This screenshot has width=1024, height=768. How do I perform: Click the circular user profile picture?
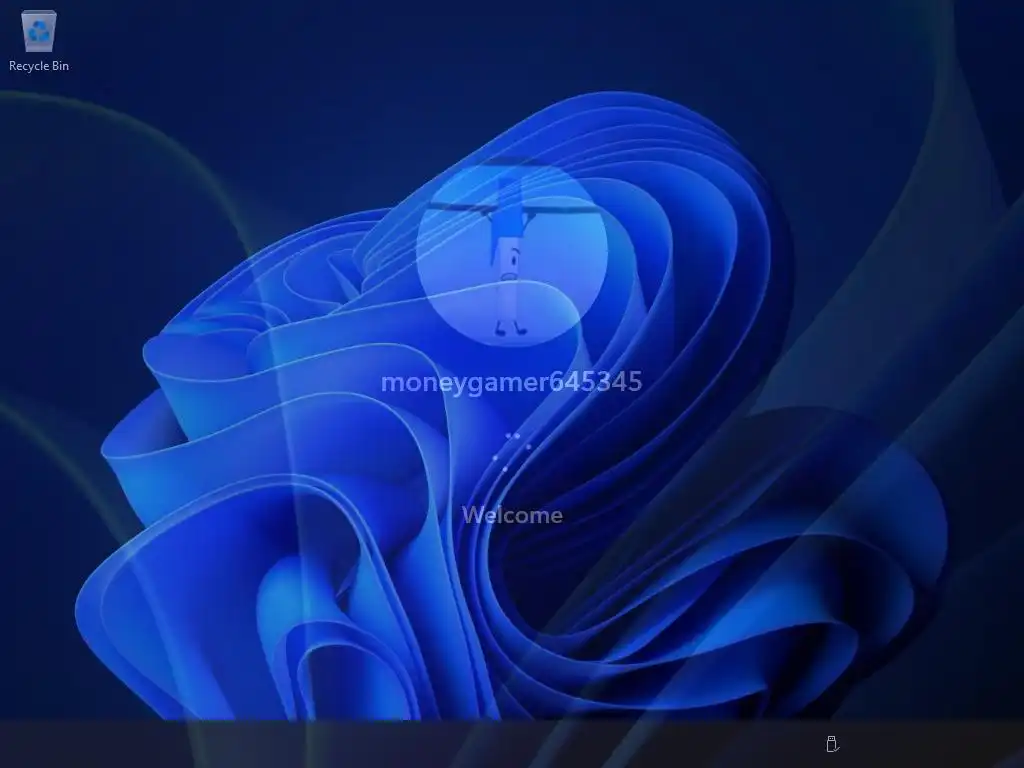512,252
